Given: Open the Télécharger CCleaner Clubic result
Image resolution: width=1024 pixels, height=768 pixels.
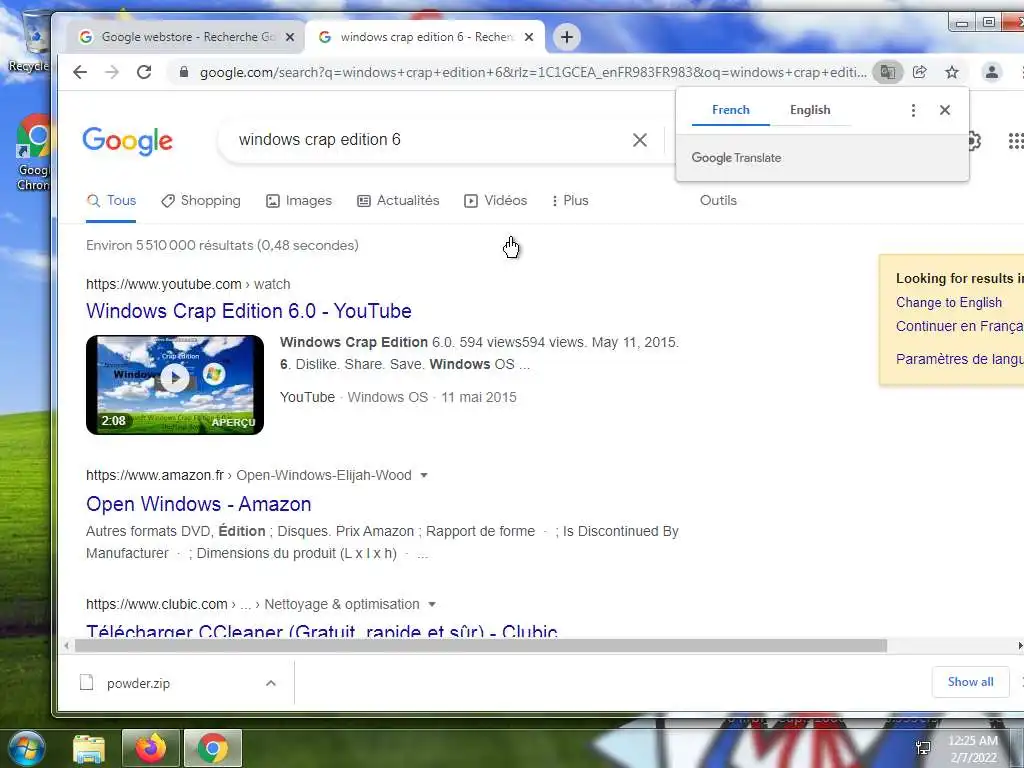Looking at the screenshot, I should pos(322,631).
